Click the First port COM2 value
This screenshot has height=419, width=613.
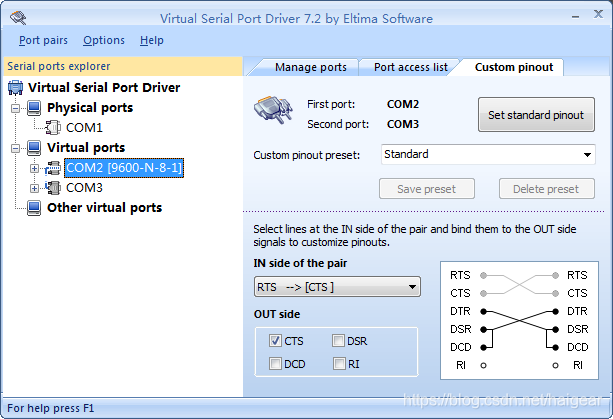[403, 104]
